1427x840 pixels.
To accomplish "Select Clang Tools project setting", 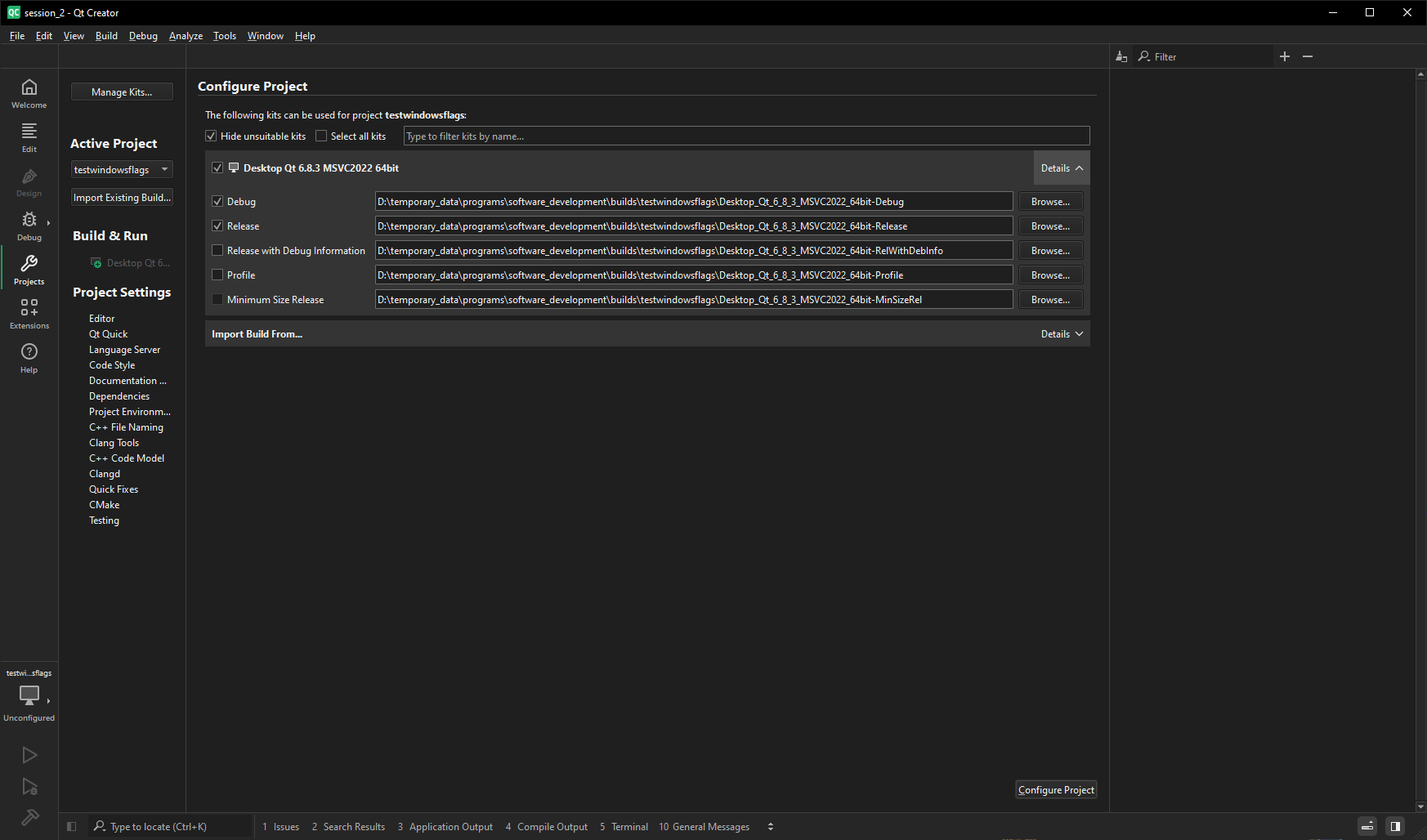I will 114,442.
